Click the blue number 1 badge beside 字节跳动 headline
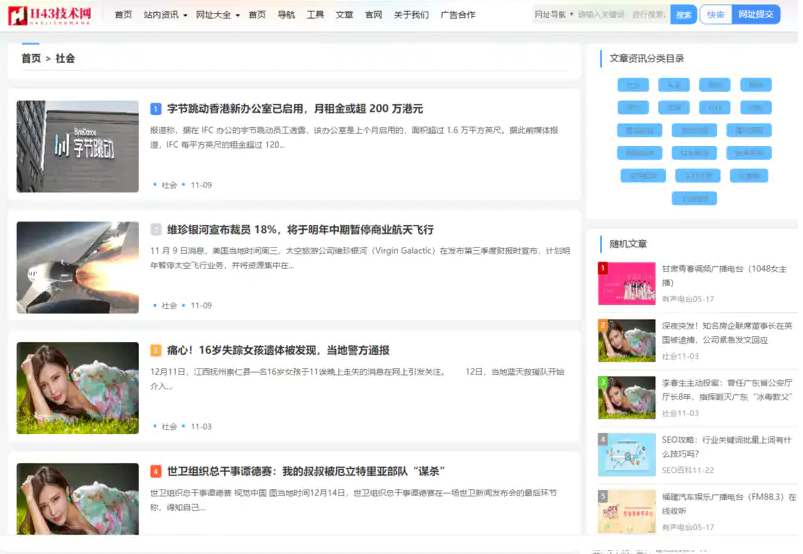The width and height of the screenshot is (803, 554). pyautogui.click(x=156, y=109)
